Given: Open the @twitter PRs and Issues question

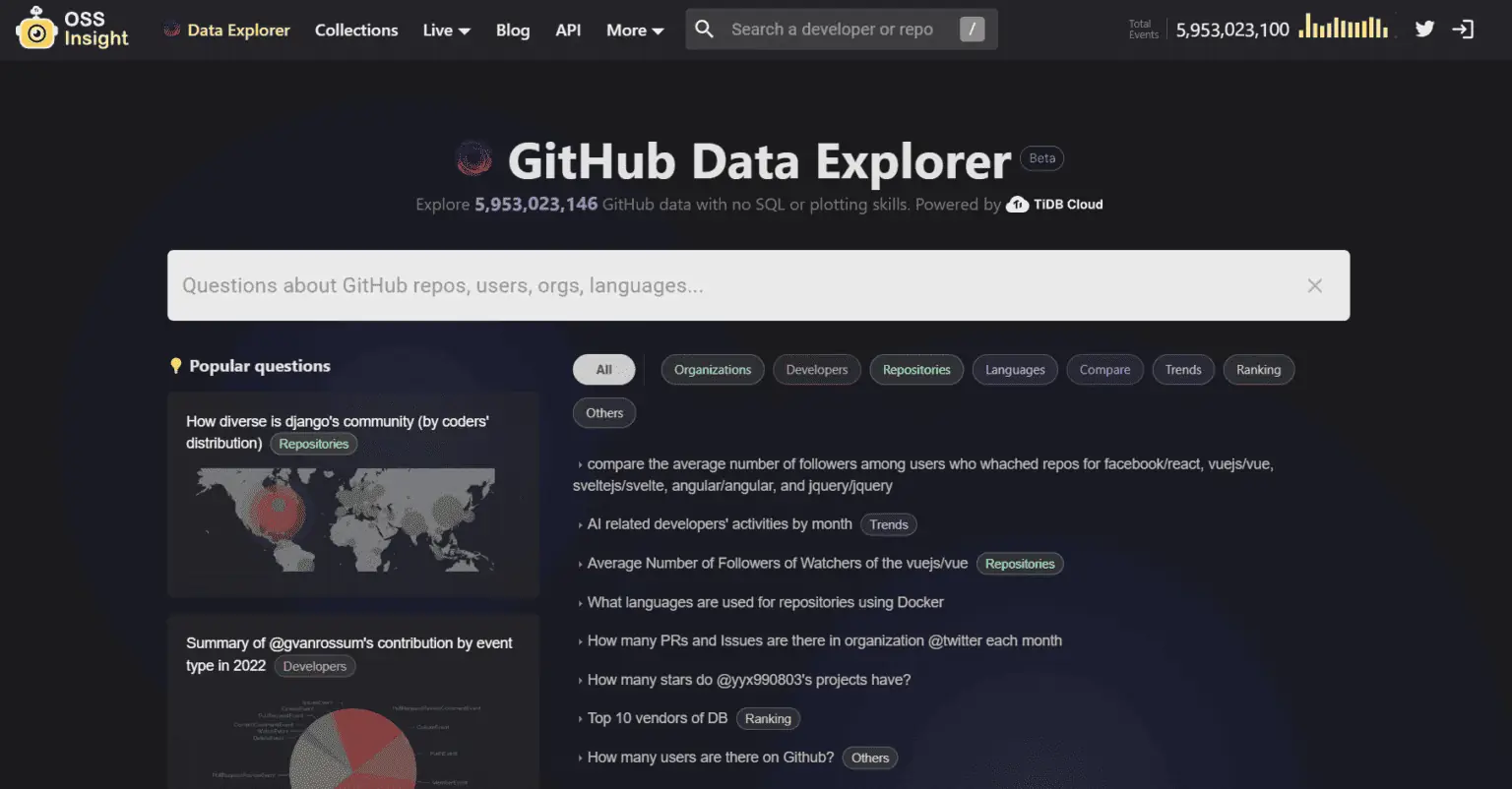Looking at the screenshot, I should (x=824, y=640).
